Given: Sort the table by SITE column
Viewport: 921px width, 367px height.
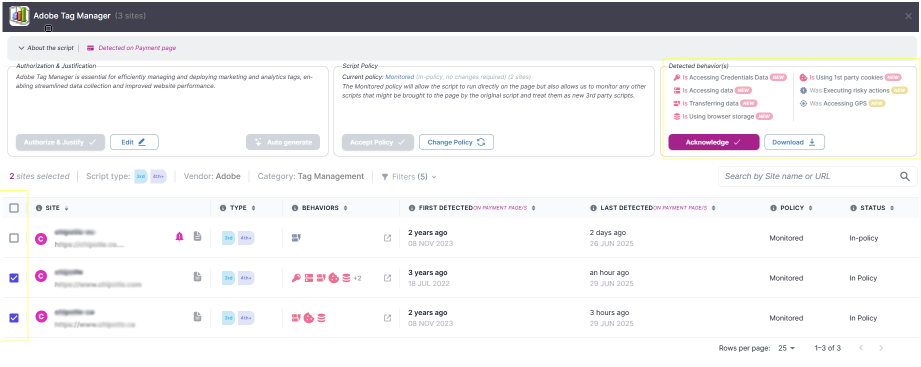Looking at the screenshot, I should click(66, 208).
